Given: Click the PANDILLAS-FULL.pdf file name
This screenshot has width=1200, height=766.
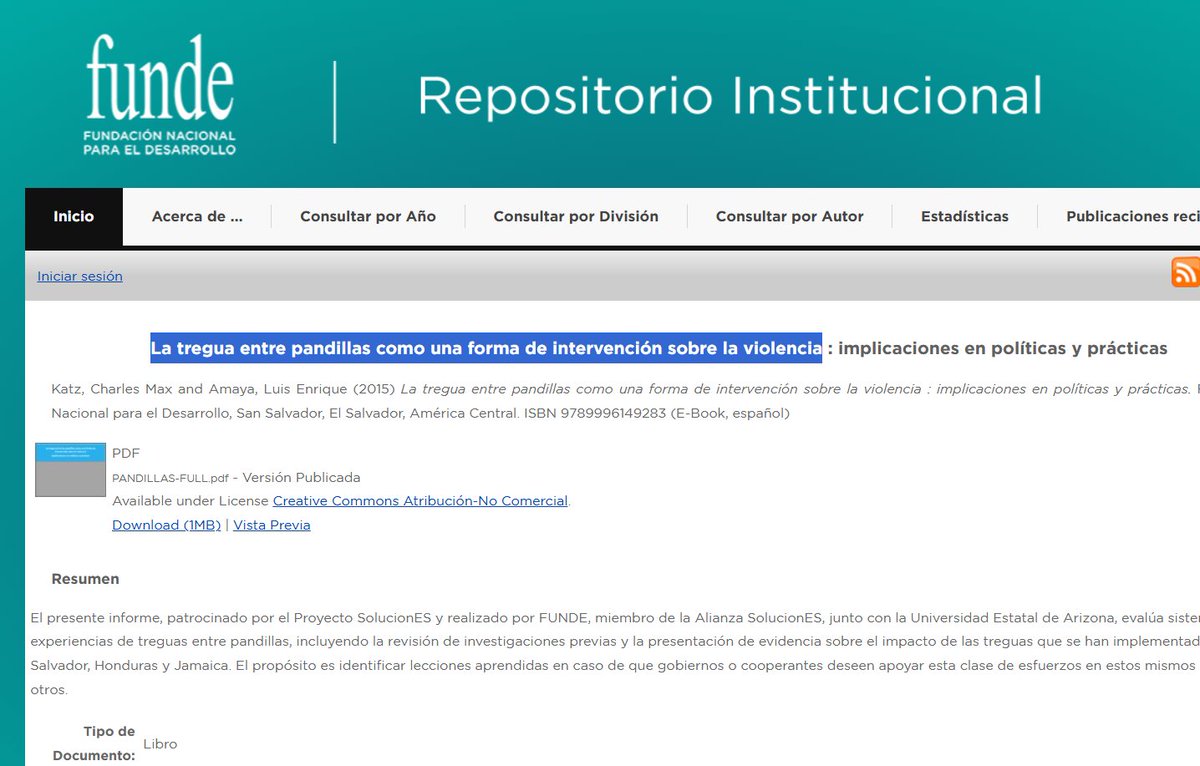Looking at the screenshot, I should coord(170,478).
